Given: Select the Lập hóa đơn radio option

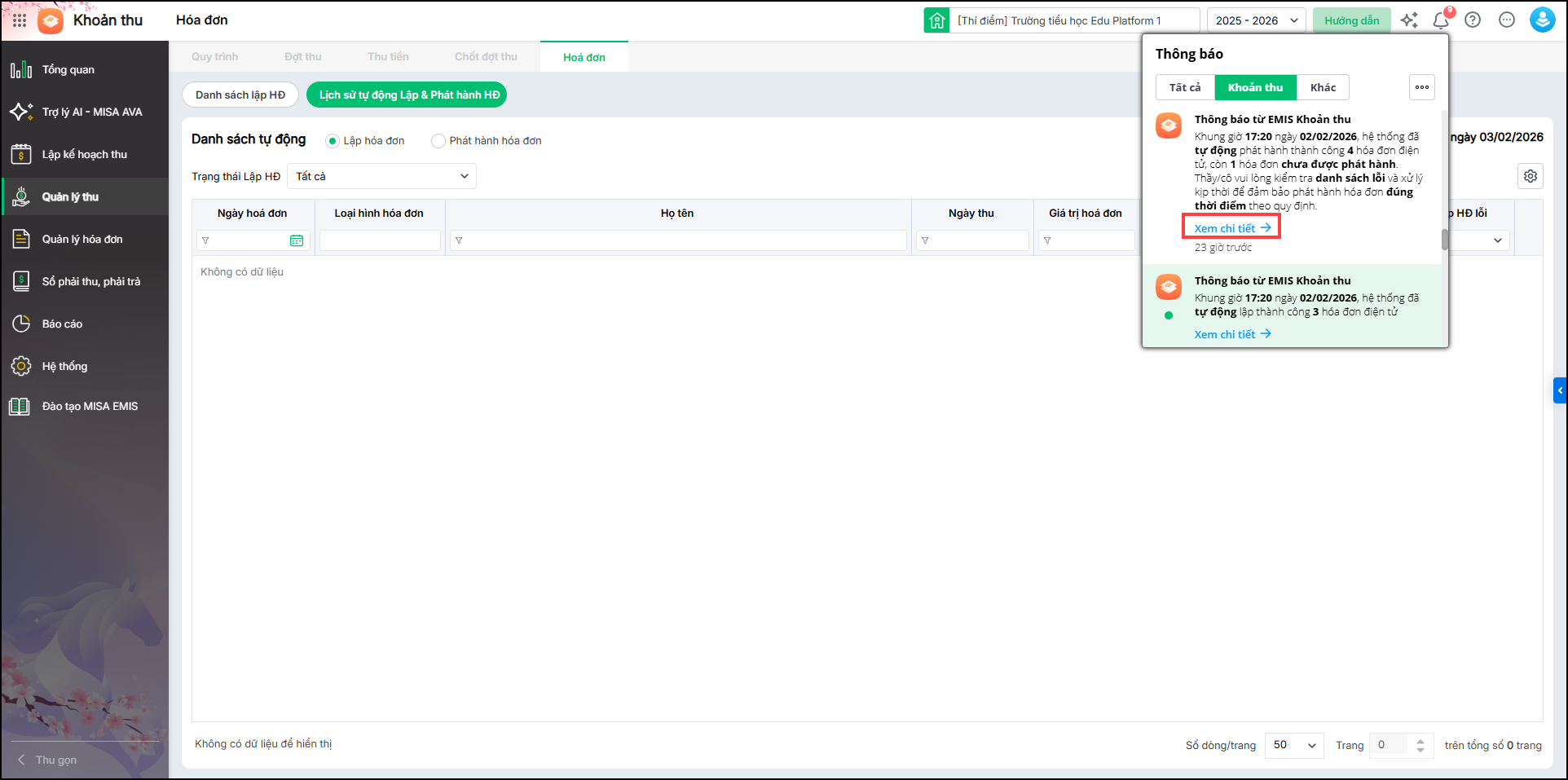Looking at the screenshot, I should 333,141.
